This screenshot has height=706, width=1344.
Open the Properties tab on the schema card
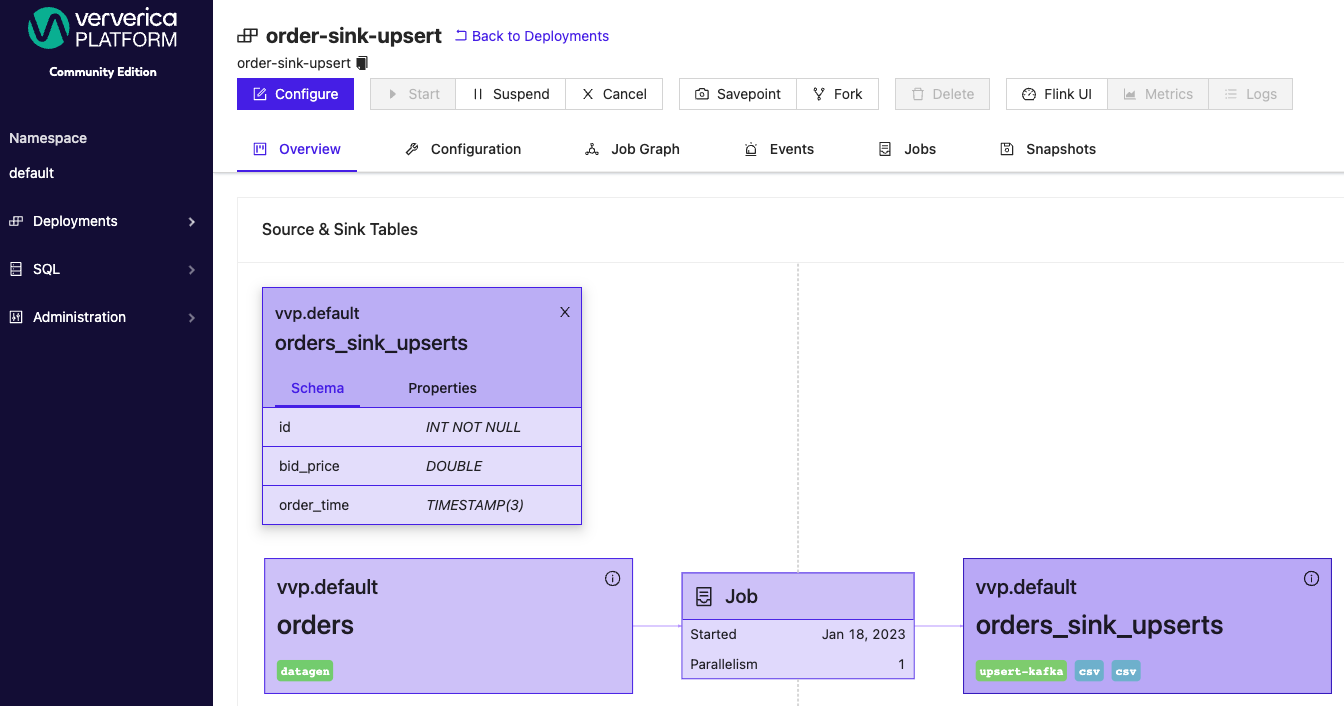point(442,388)
